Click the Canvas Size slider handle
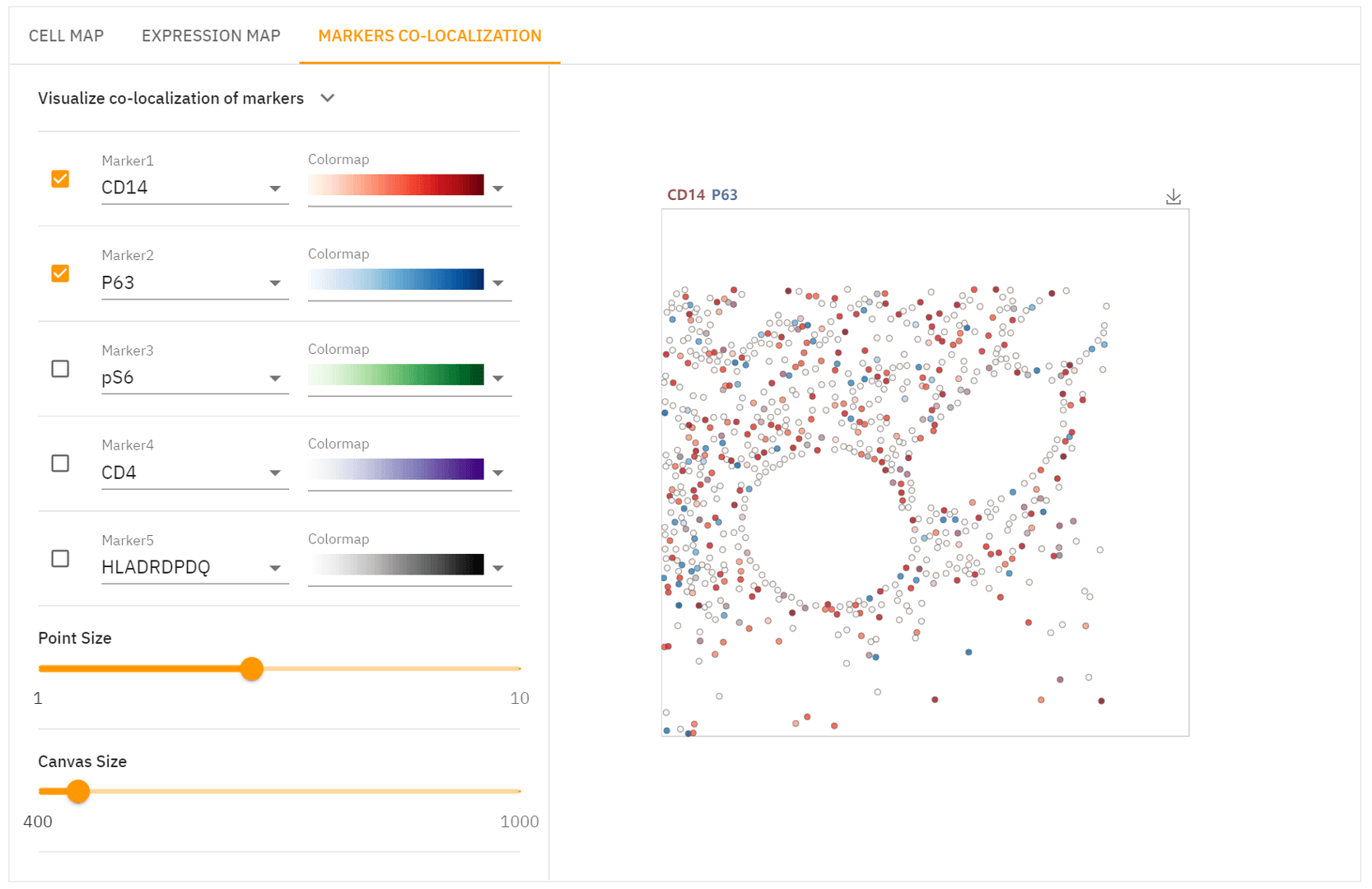The width and height of the screenshot is (1372, 889). coord(78,791)
